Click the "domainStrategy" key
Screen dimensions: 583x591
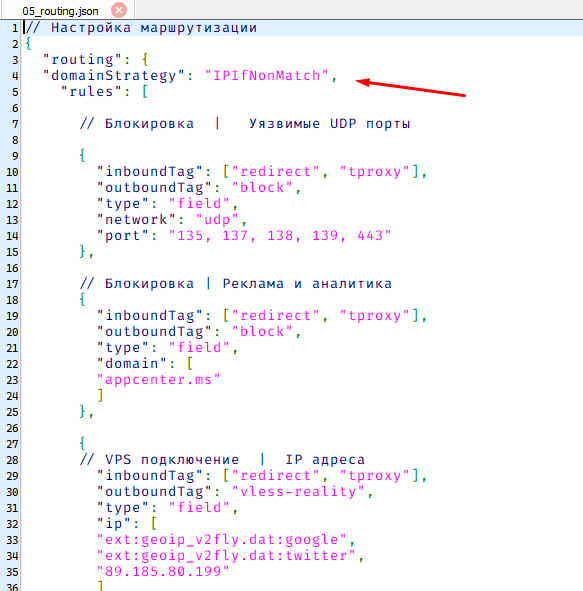click(114, 76)
